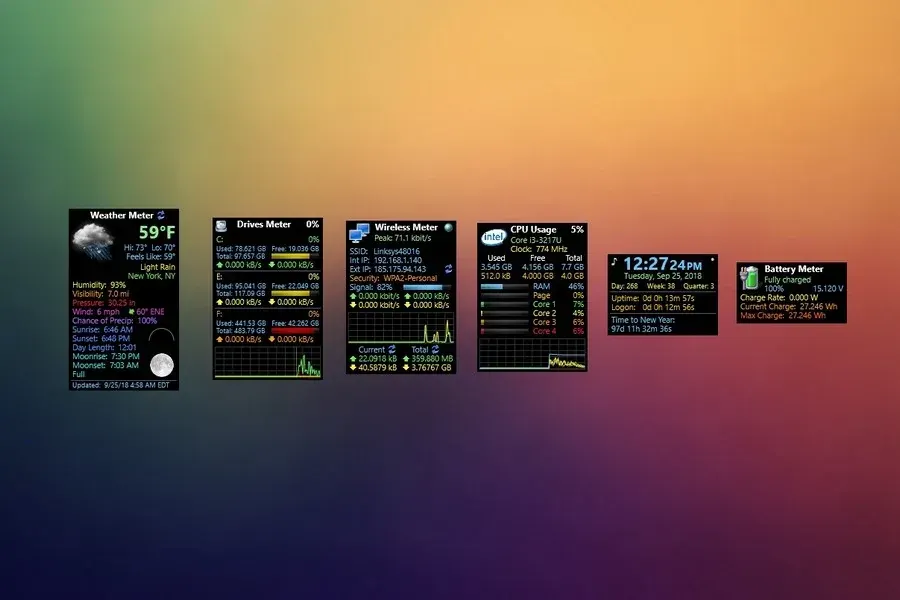Click the Weather Meter title
The width and height of the screenshot is (900, 600).
[x=122, y=215]
